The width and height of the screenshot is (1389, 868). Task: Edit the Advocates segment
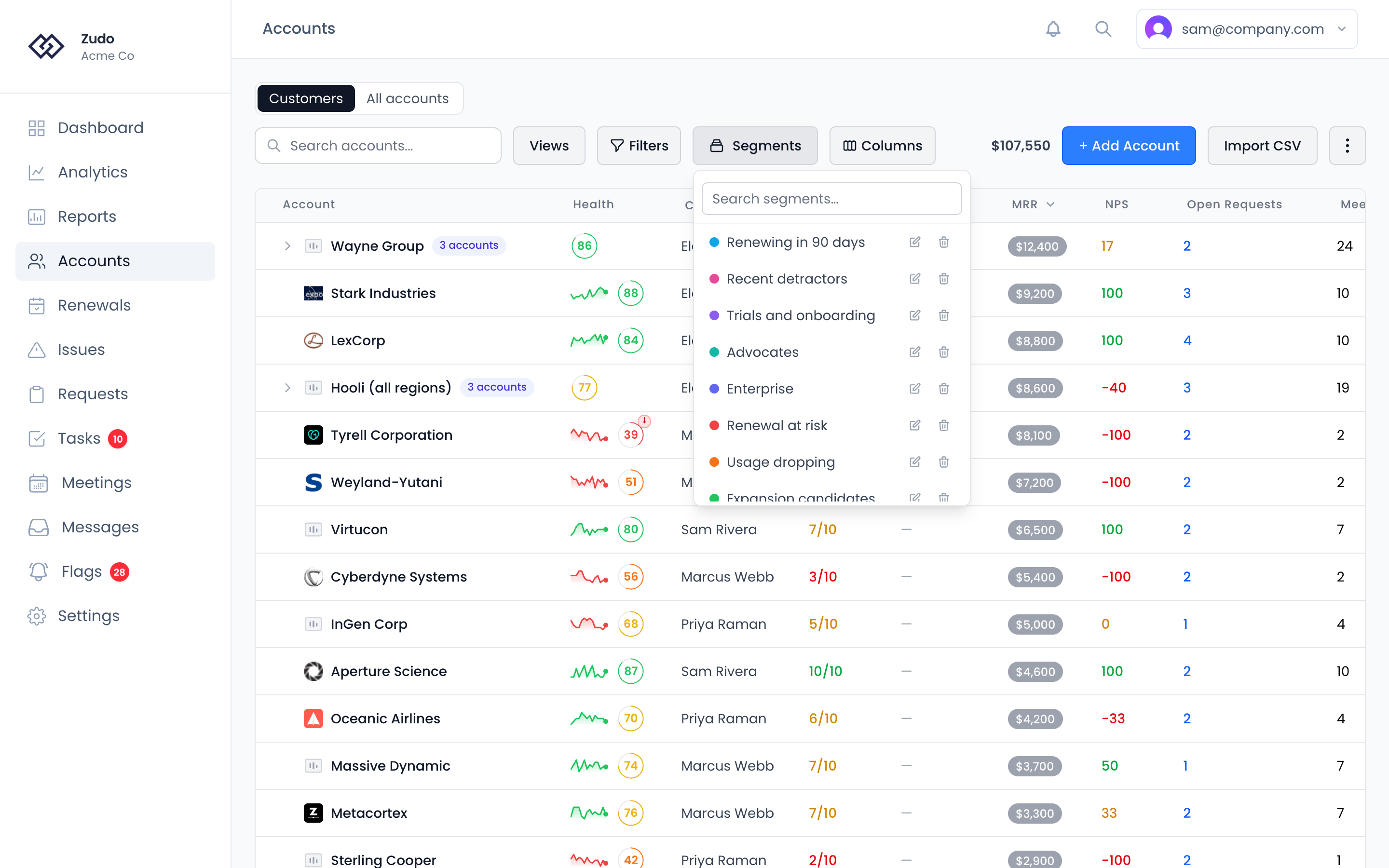(x=915, y=352)
